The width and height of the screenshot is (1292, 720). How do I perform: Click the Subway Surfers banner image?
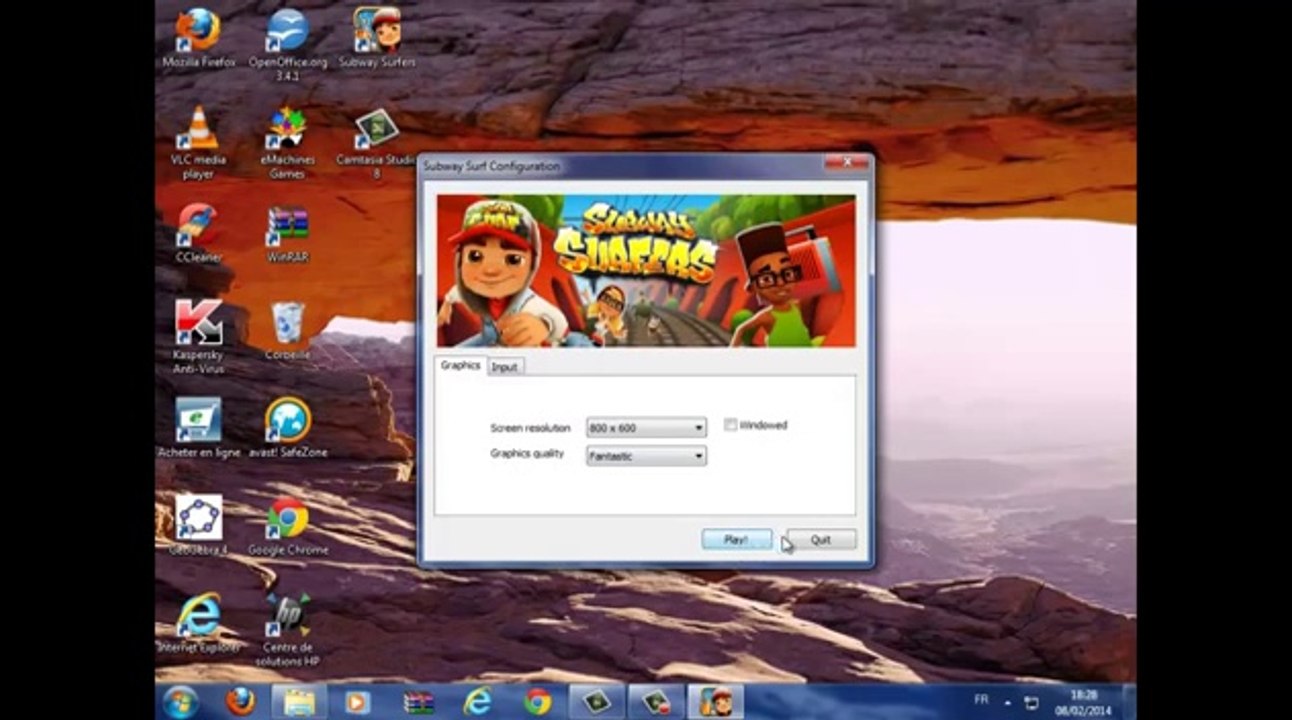(646, 271)
